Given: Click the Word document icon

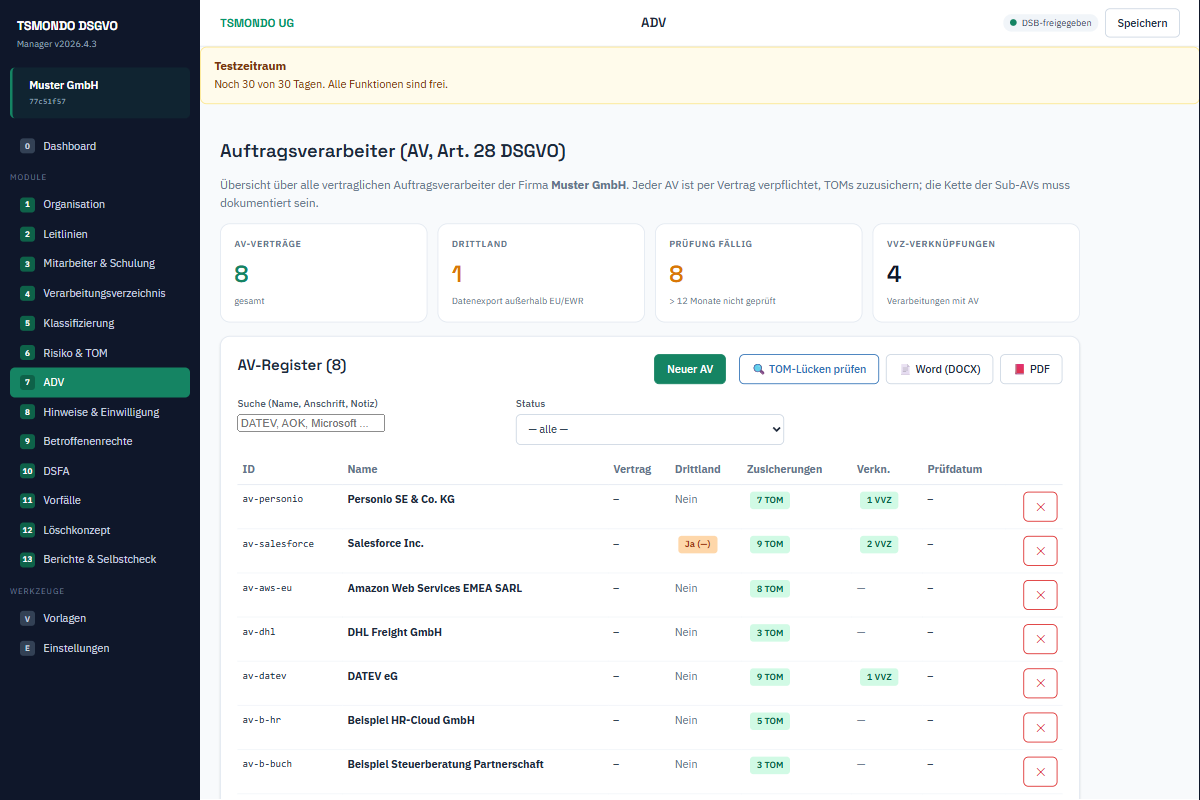Looking at the screenshot, I should point(905,369).
